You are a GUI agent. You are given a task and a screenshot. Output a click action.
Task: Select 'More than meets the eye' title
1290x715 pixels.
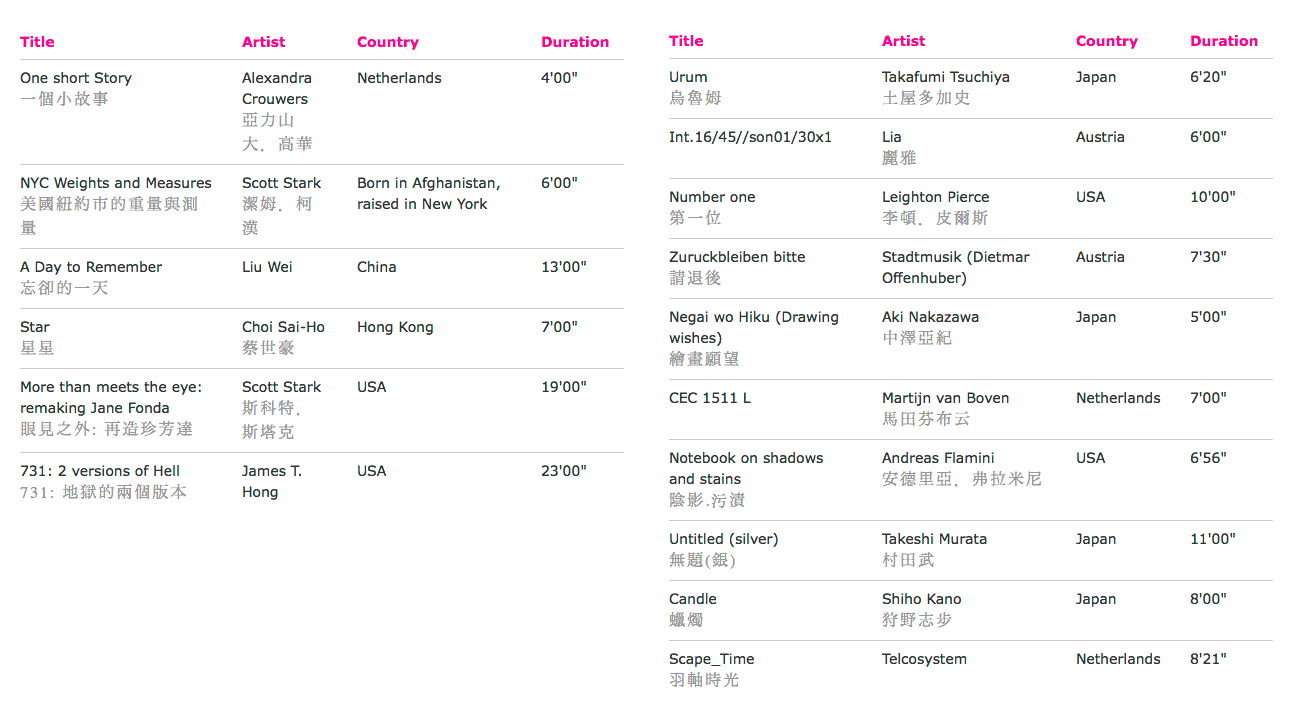coord(111,387)
